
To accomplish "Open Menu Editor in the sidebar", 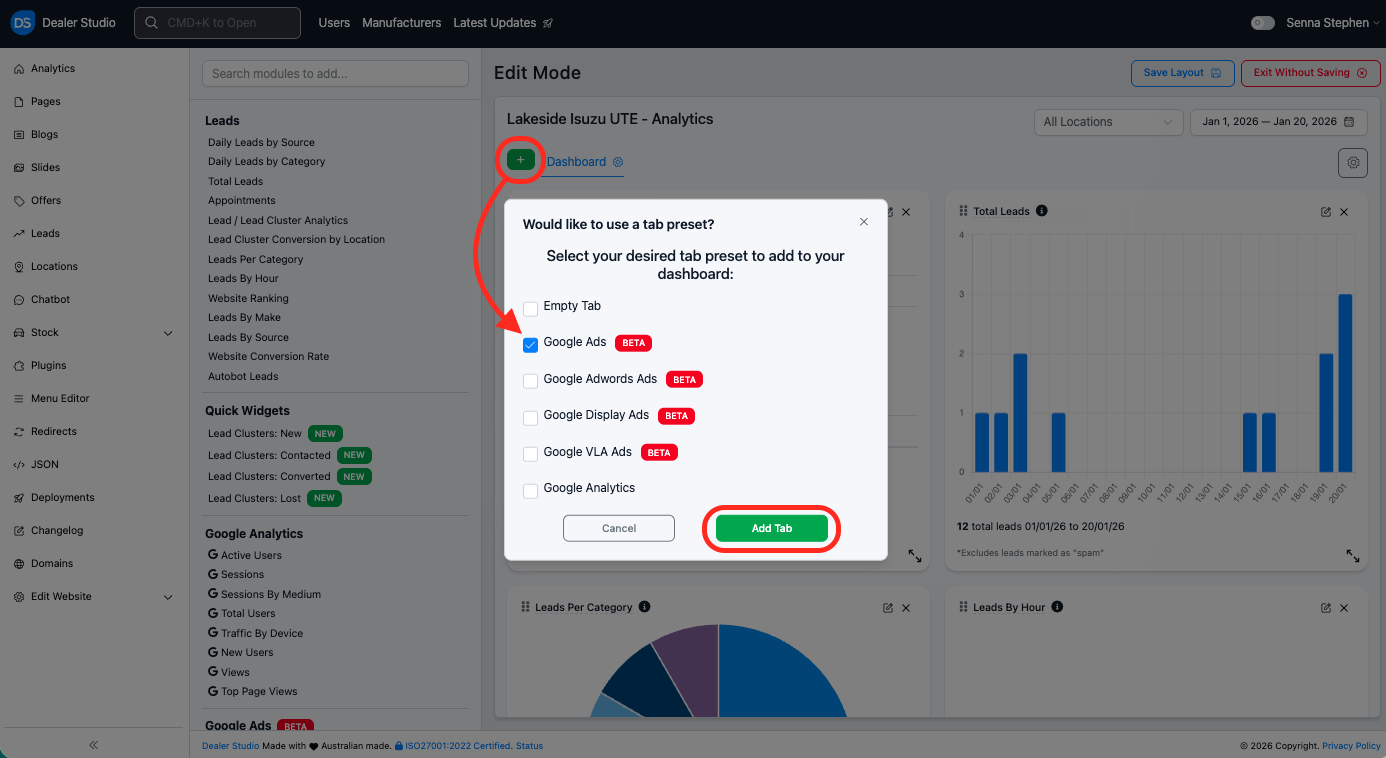I will coord(60,399).
